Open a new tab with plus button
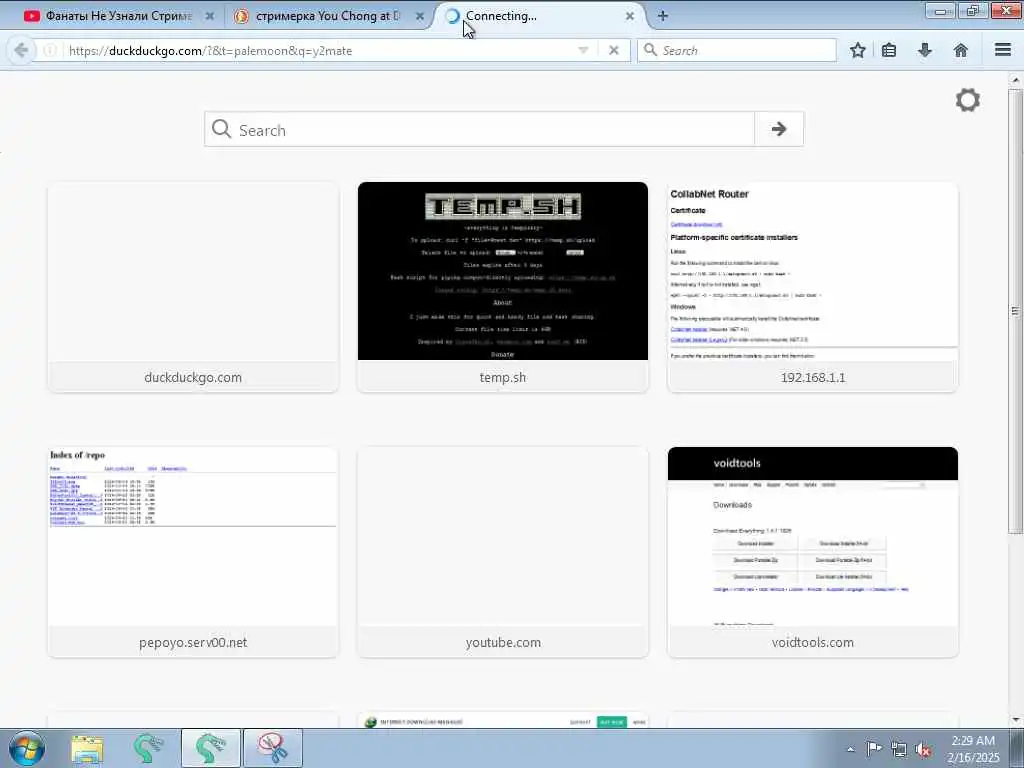This screenshot has width=1024, height=768. (663, 16)
